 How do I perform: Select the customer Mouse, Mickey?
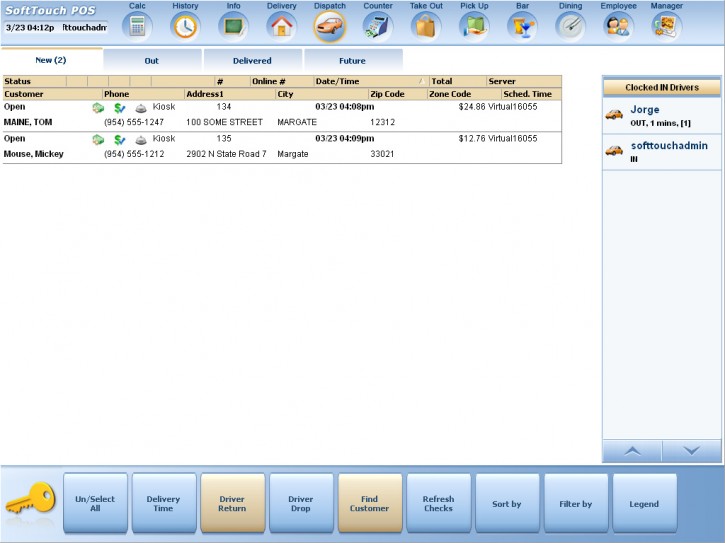[33, 154]
